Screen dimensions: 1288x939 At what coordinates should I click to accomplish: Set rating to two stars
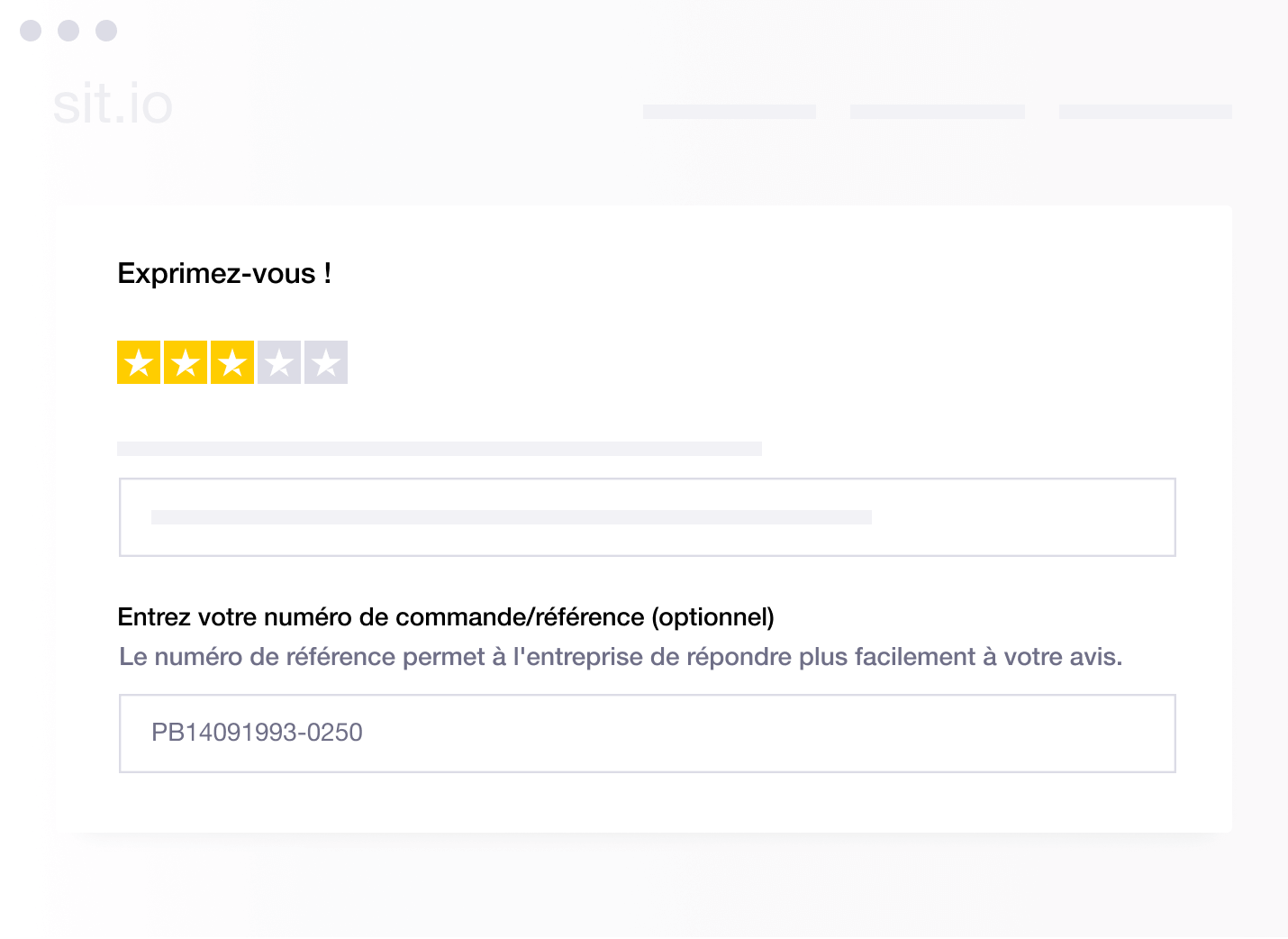[x=186, y=362]
